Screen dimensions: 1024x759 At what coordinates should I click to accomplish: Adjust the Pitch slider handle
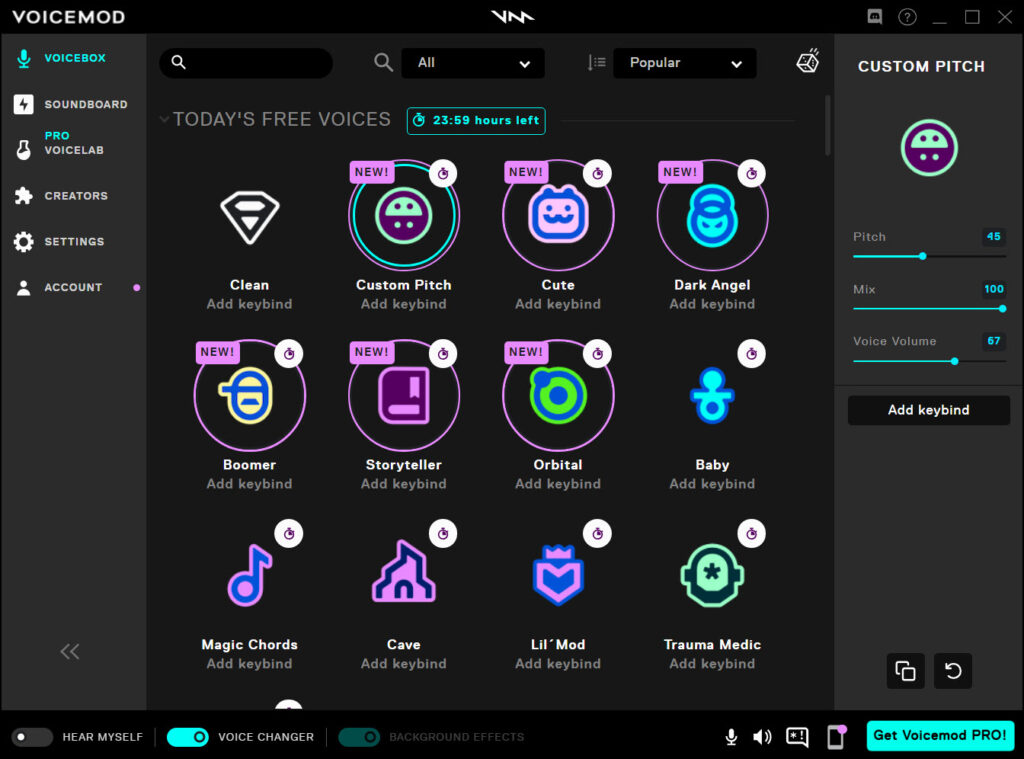[x=923, y=256]
